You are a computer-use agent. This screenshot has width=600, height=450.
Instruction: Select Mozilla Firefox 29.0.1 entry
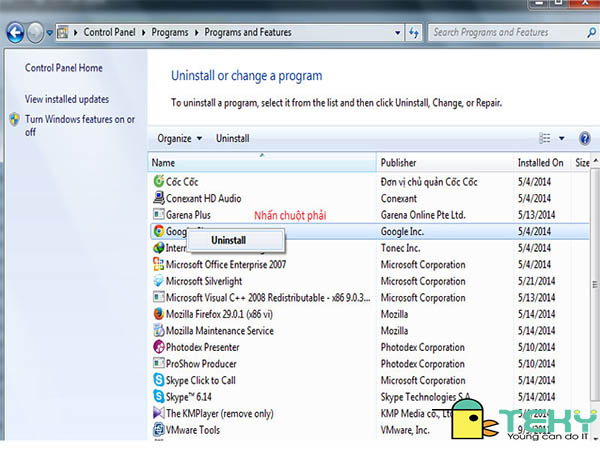pos(219,314)
